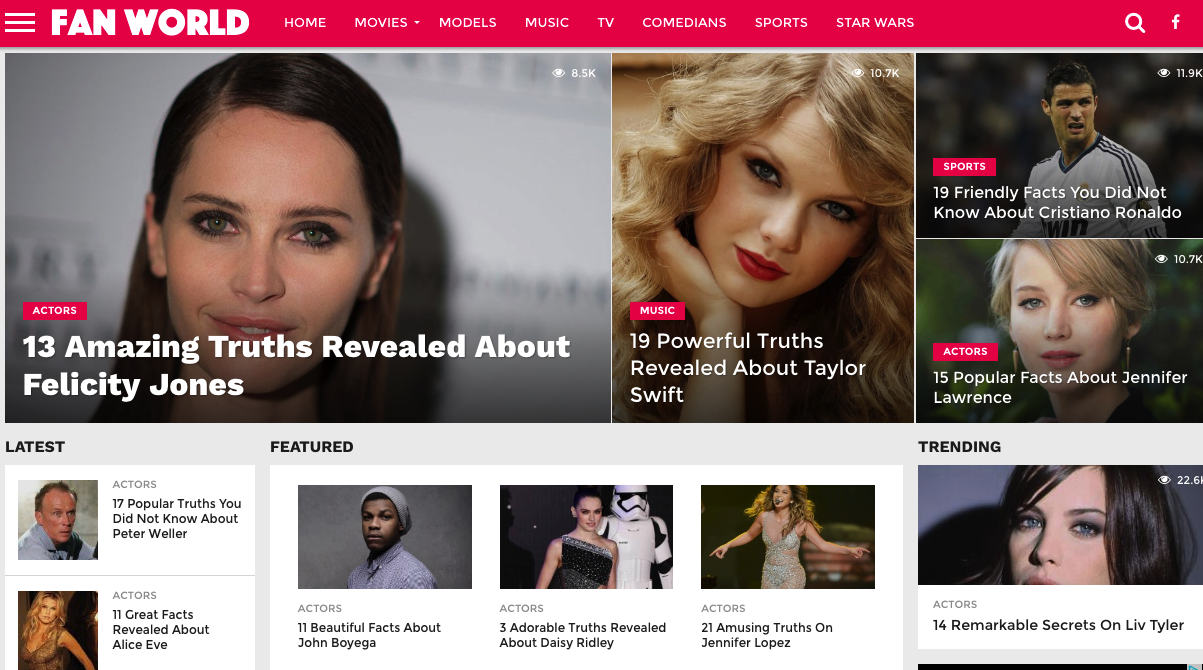Click the FAN WORLD logo
This screenshot has height=670, width=1203.
pos(150,22)
